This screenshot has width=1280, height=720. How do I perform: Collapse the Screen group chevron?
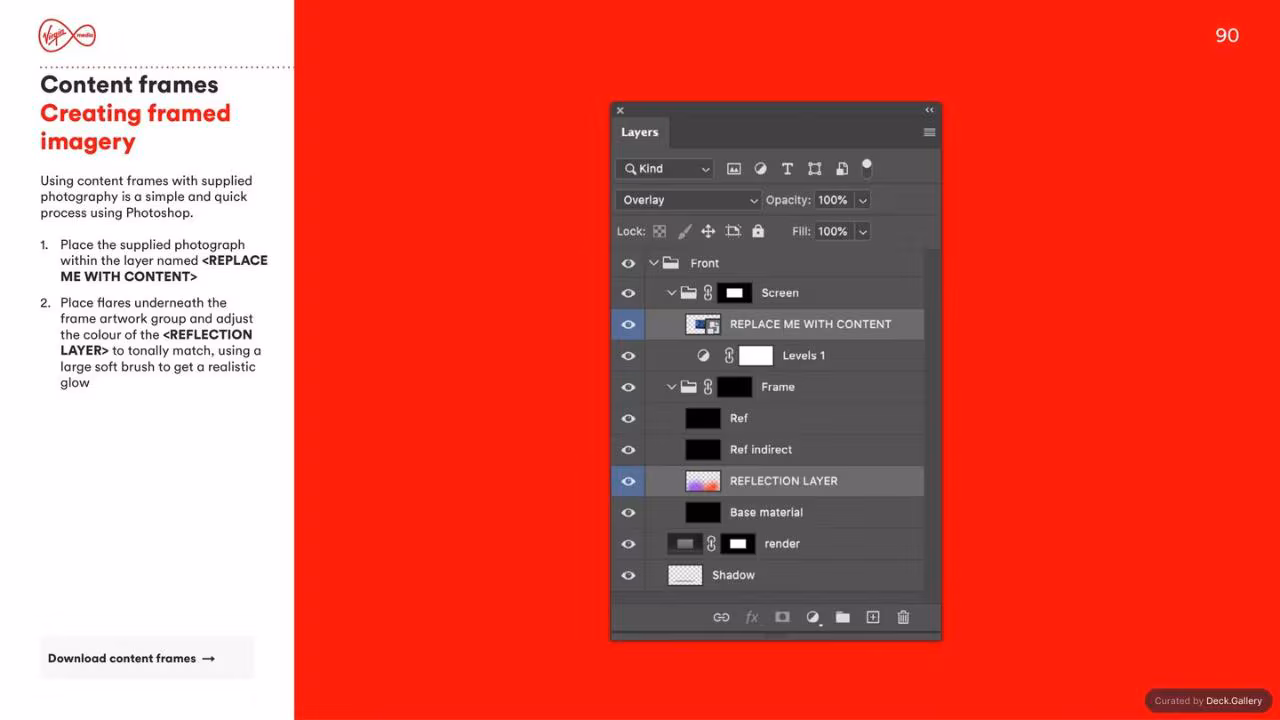[672, 293]
